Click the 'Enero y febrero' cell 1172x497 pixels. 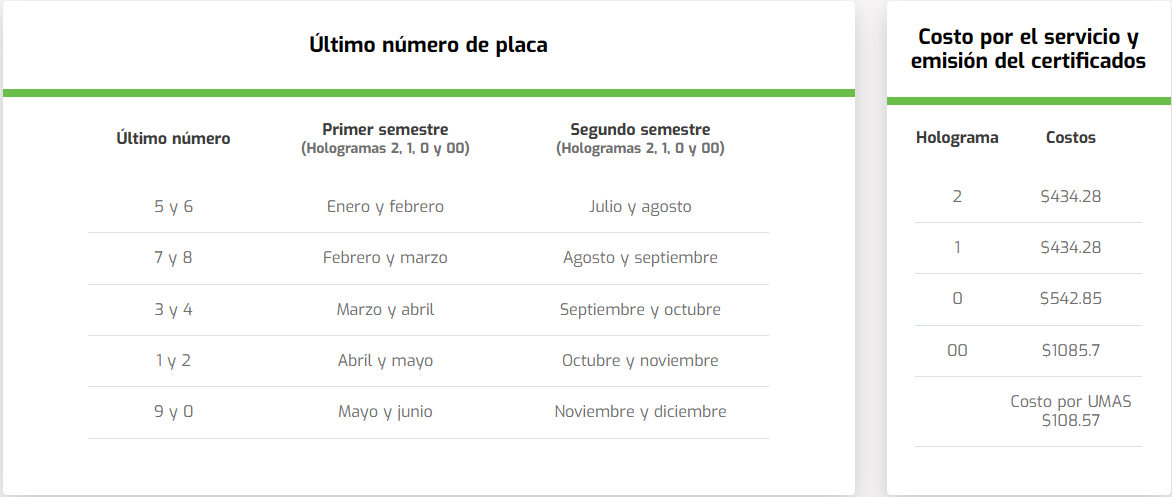[385, 207]
